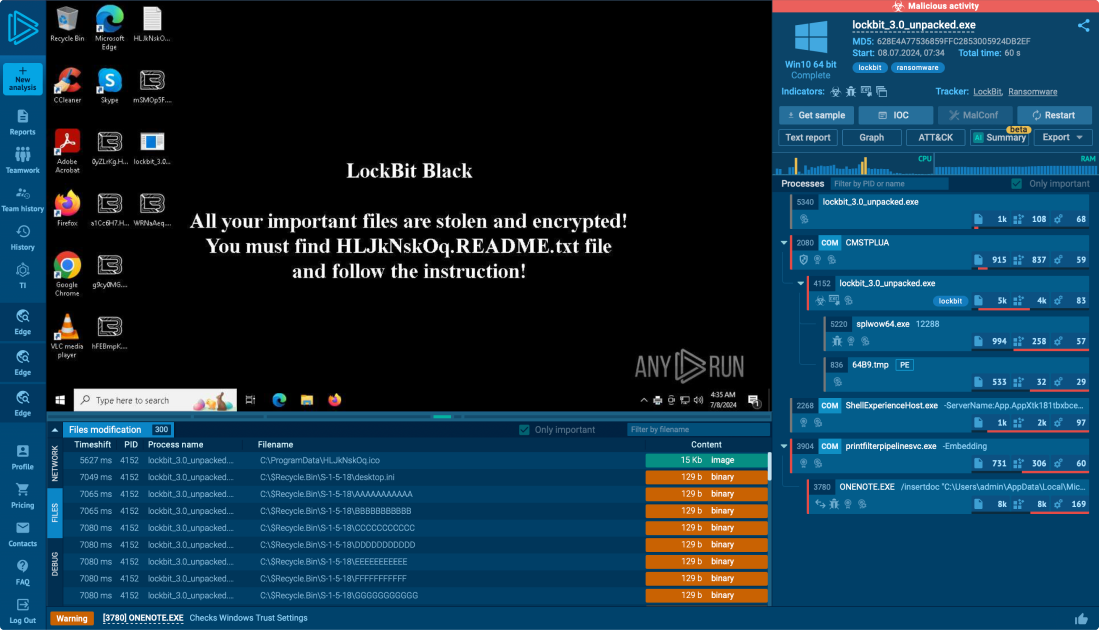
Task: Click Recycle Bin desktop icon
Action: pyautogui.click(x=67, y=24)
